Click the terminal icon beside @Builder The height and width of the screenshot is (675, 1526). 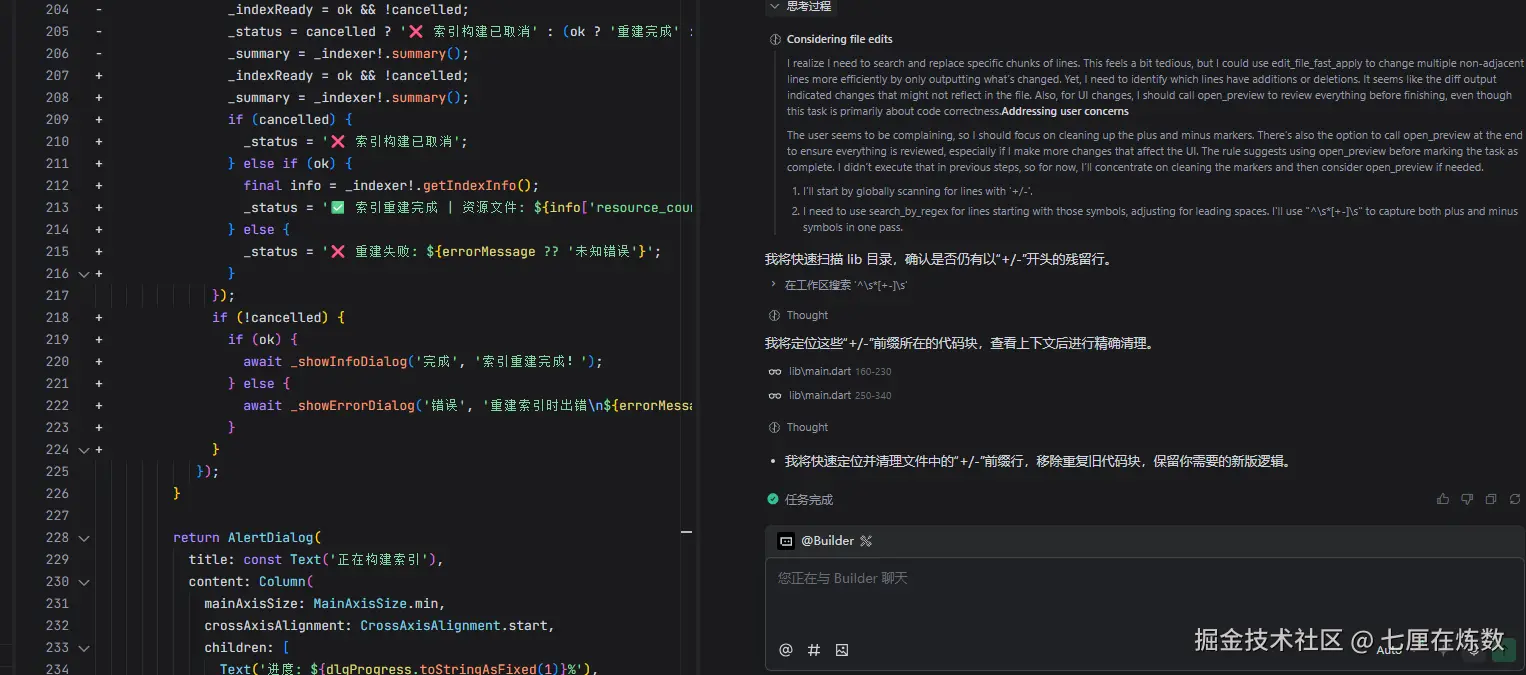tap(786, 540)
